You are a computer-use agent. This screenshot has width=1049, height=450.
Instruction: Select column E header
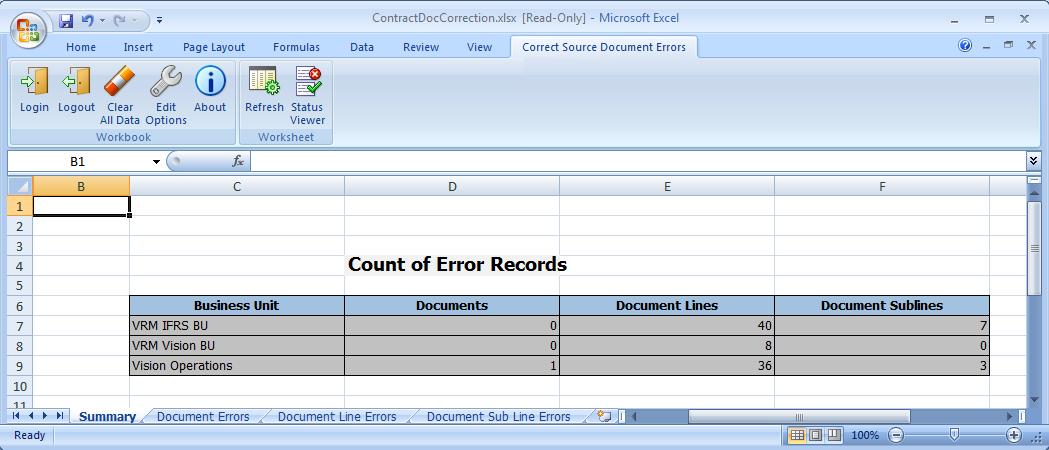(x=667, y=187)
